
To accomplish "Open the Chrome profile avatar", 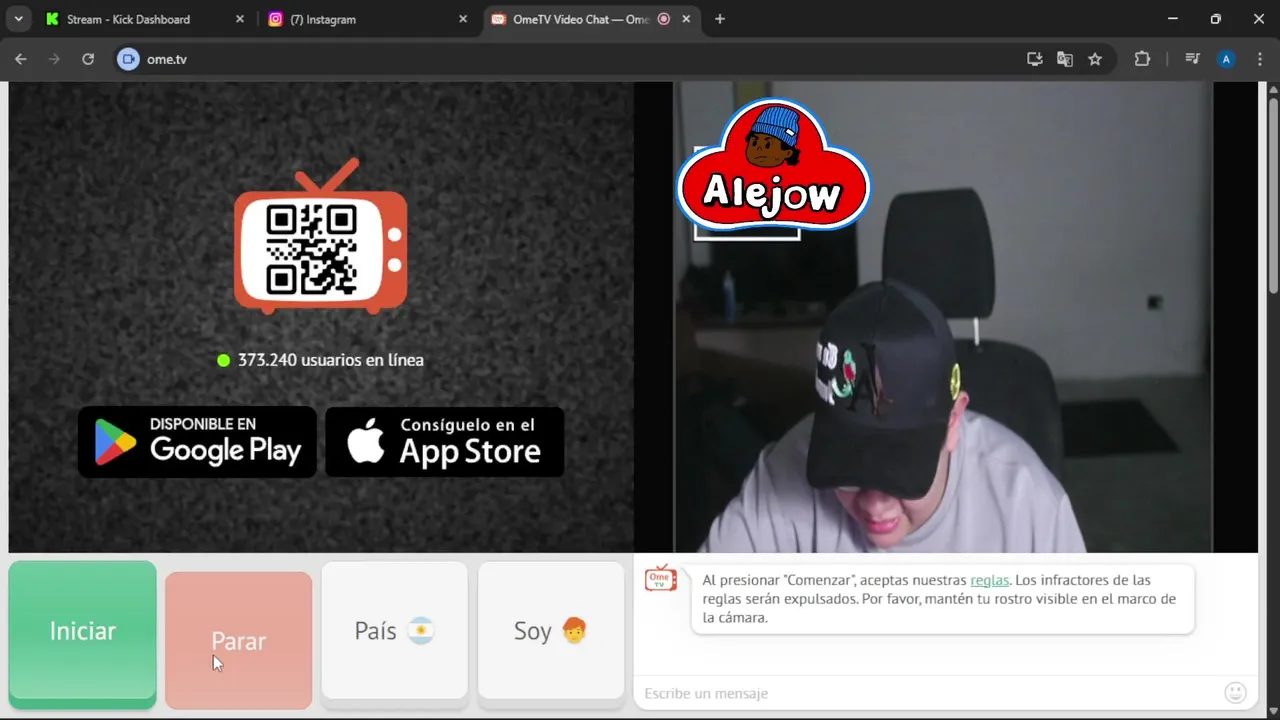I will click(x=1226, y=59).
